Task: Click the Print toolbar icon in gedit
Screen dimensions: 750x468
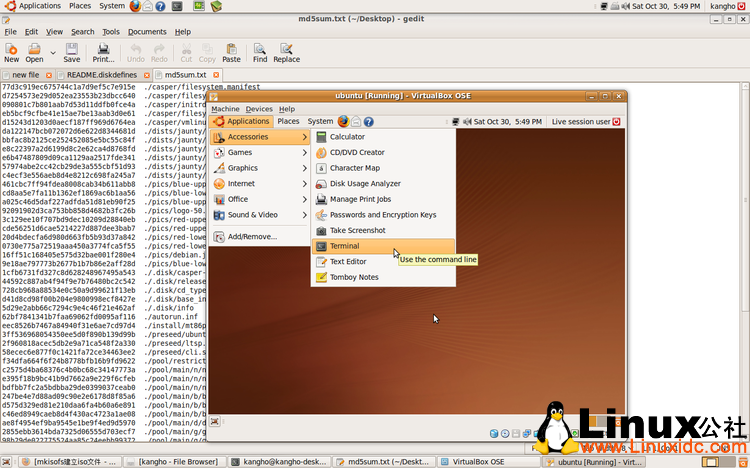Action: point(103,53)
